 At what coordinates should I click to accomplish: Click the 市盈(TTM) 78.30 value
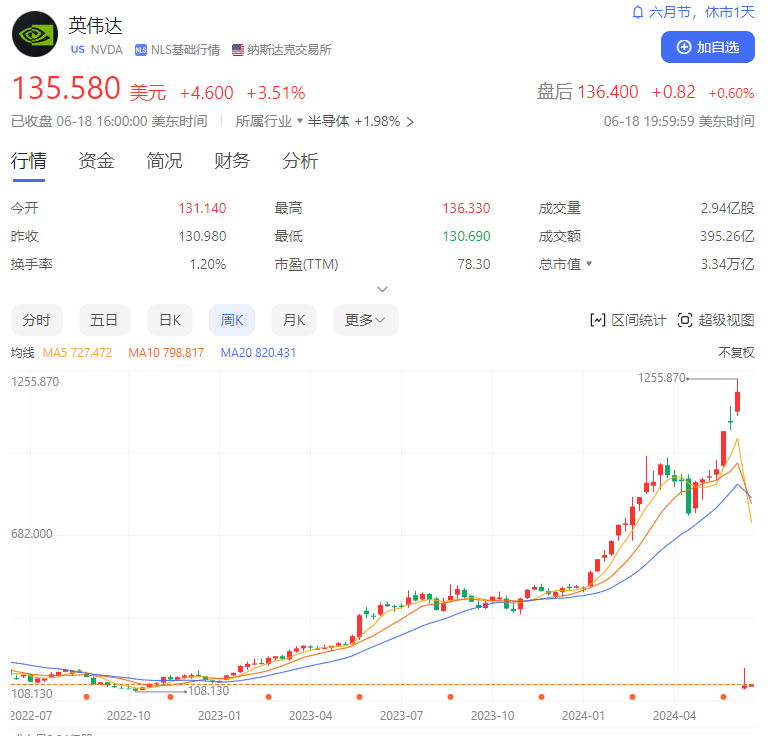474,264
